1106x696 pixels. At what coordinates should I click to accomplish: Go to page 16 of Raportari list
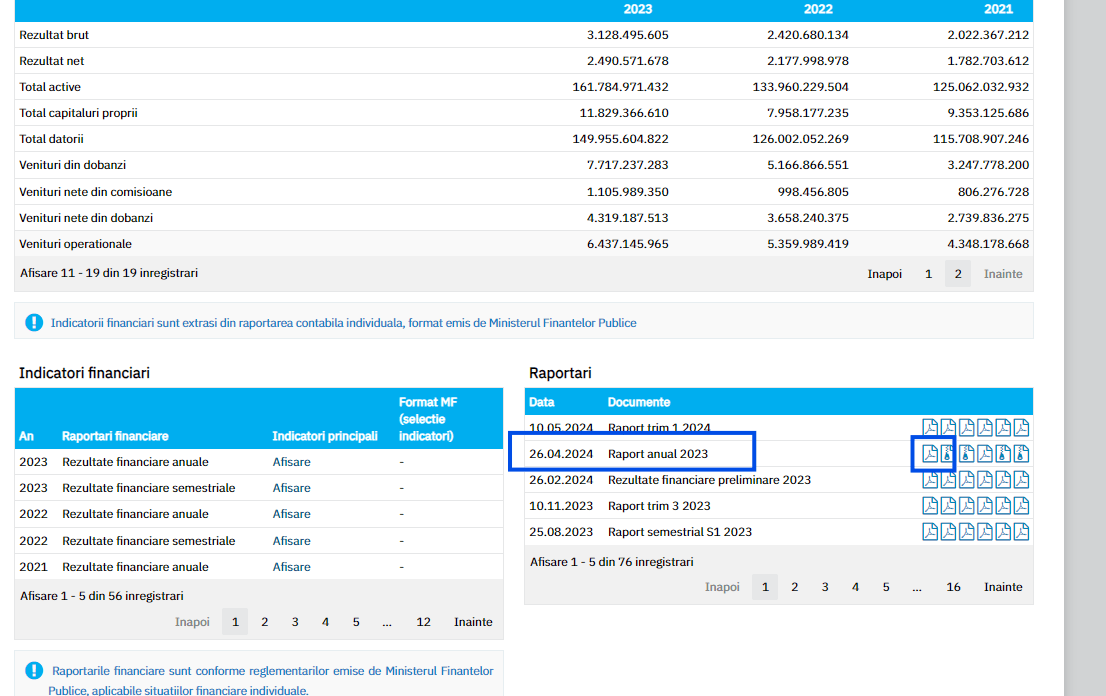click(x=953, y=587)
